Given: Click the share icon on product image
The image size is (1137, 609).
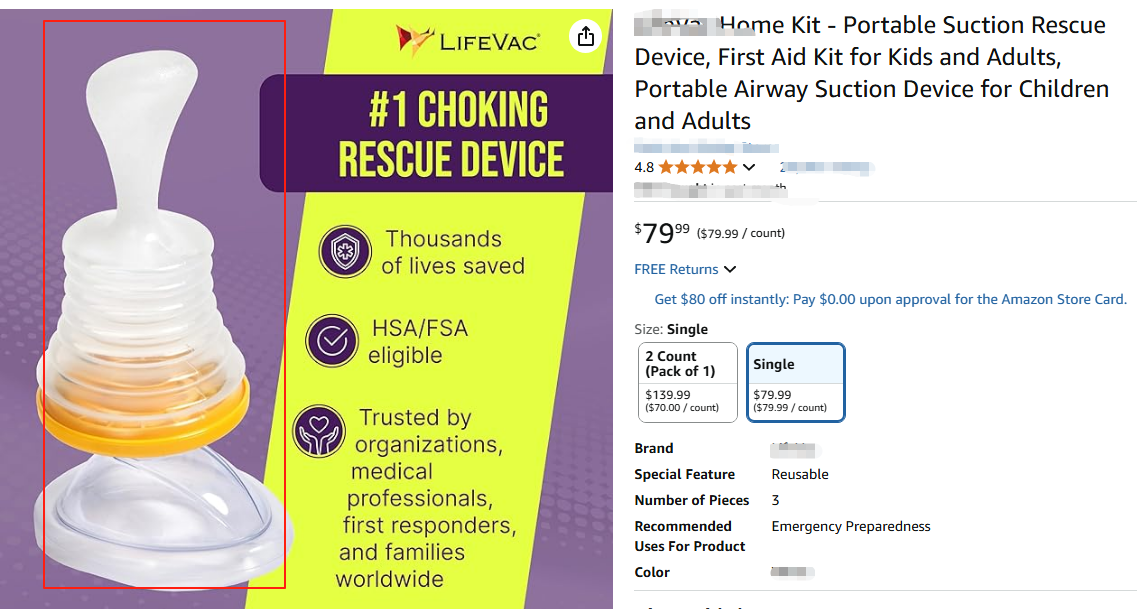Looking at the screenshot, I should 586,37.
